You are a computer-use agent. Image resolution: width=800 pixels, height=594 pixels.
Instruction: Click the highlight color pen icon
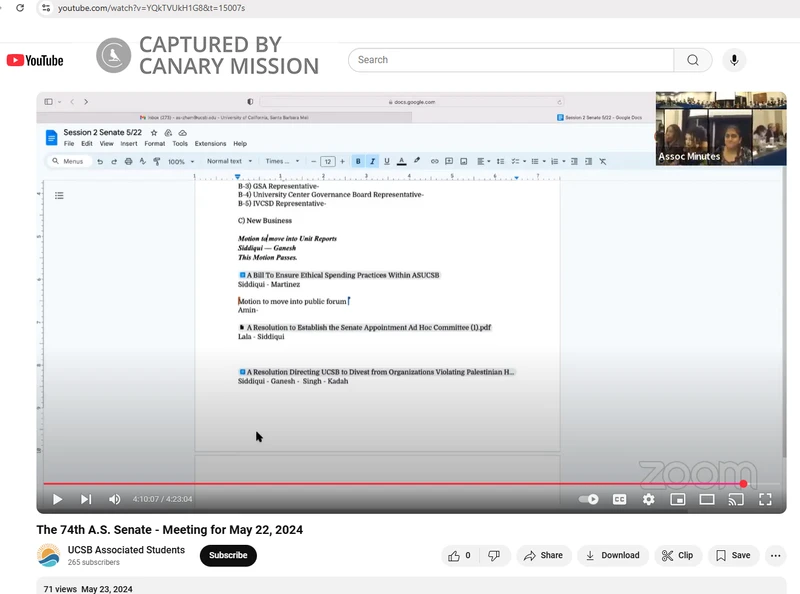point(417,161)
